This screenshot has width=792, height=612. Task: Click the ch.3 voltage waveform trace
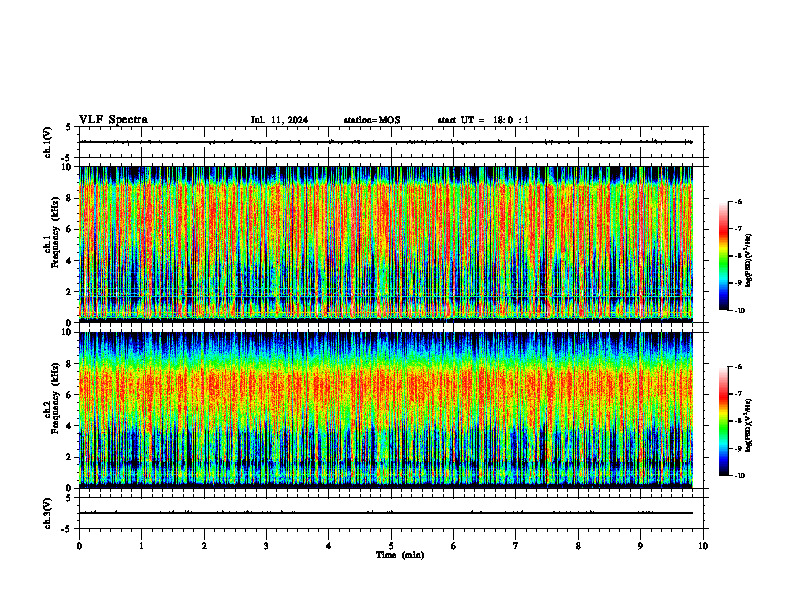coord(386,513)
